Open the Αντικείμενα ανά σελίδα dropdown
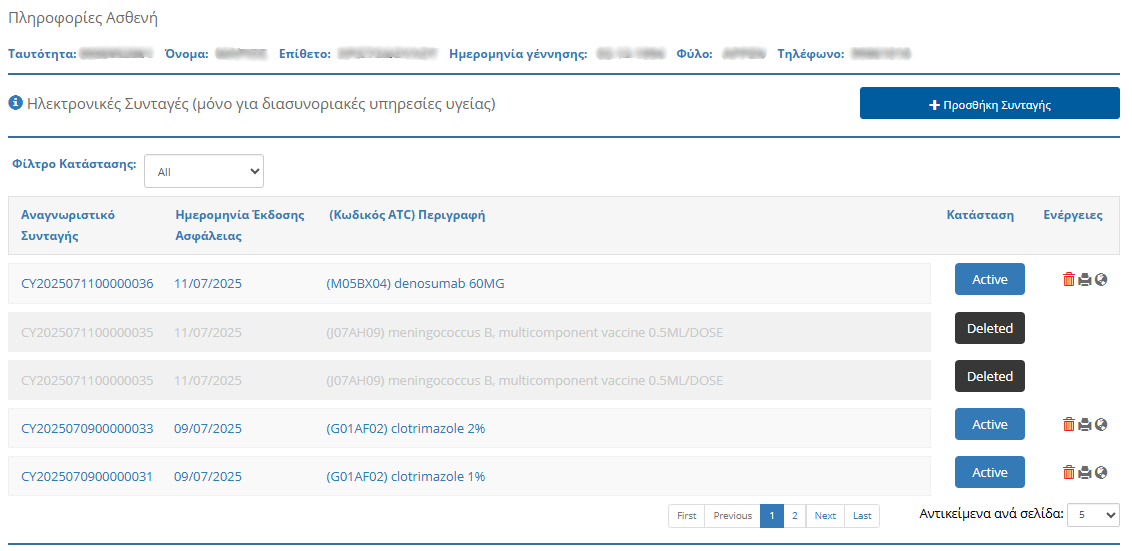The height and width of the screenshot is (551, 1132). point(1093,514)
